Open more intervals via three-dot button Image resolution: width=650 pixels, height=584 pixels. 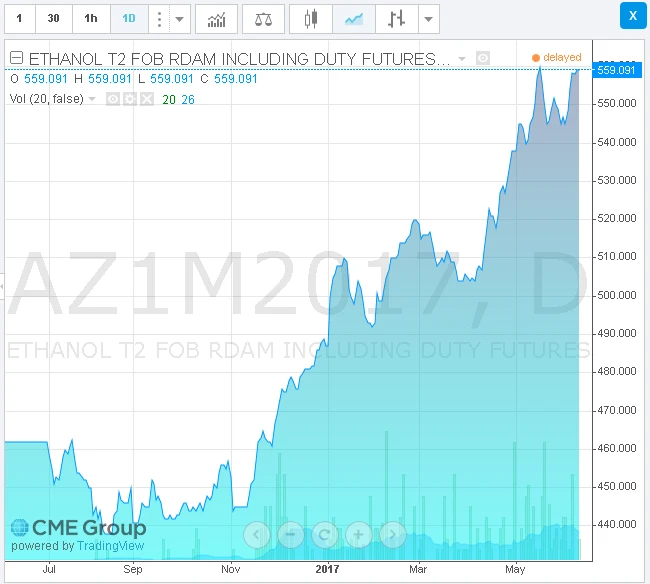[159, 19]
